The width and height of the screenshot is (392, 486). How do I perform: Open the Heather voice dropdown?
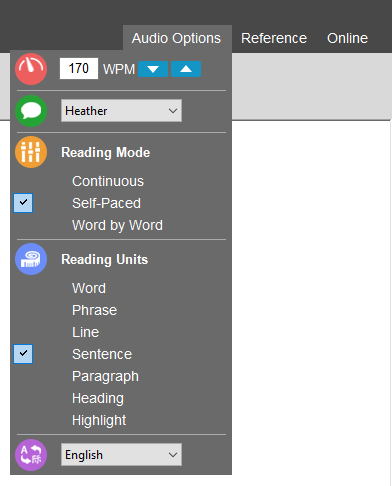tap(121, 111)
